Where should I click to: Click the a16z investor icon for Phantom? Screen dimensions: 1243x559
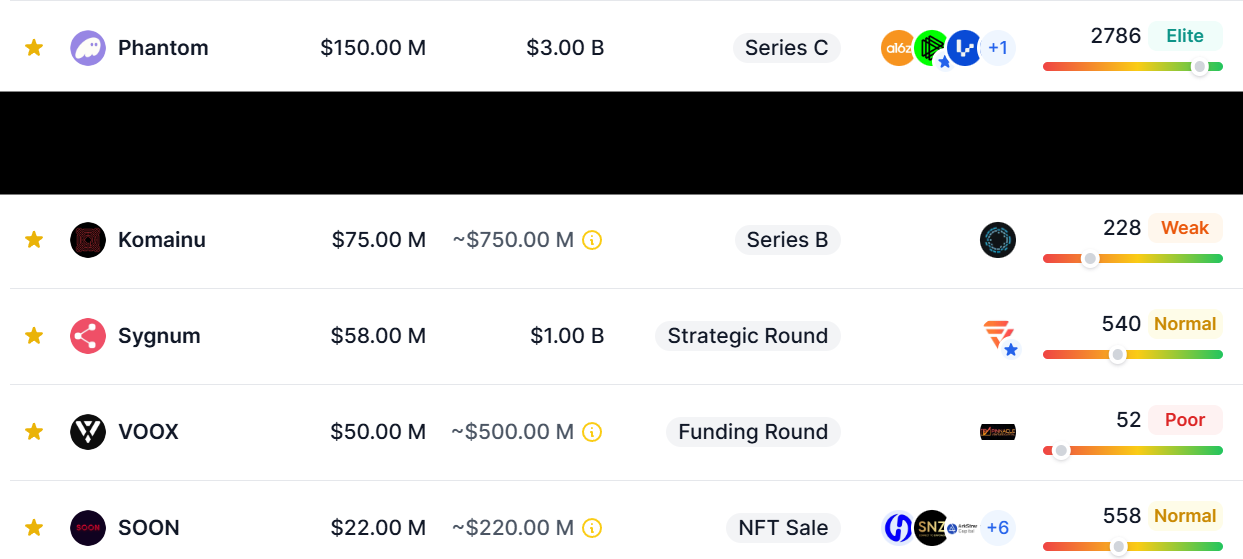click(898, 48)
